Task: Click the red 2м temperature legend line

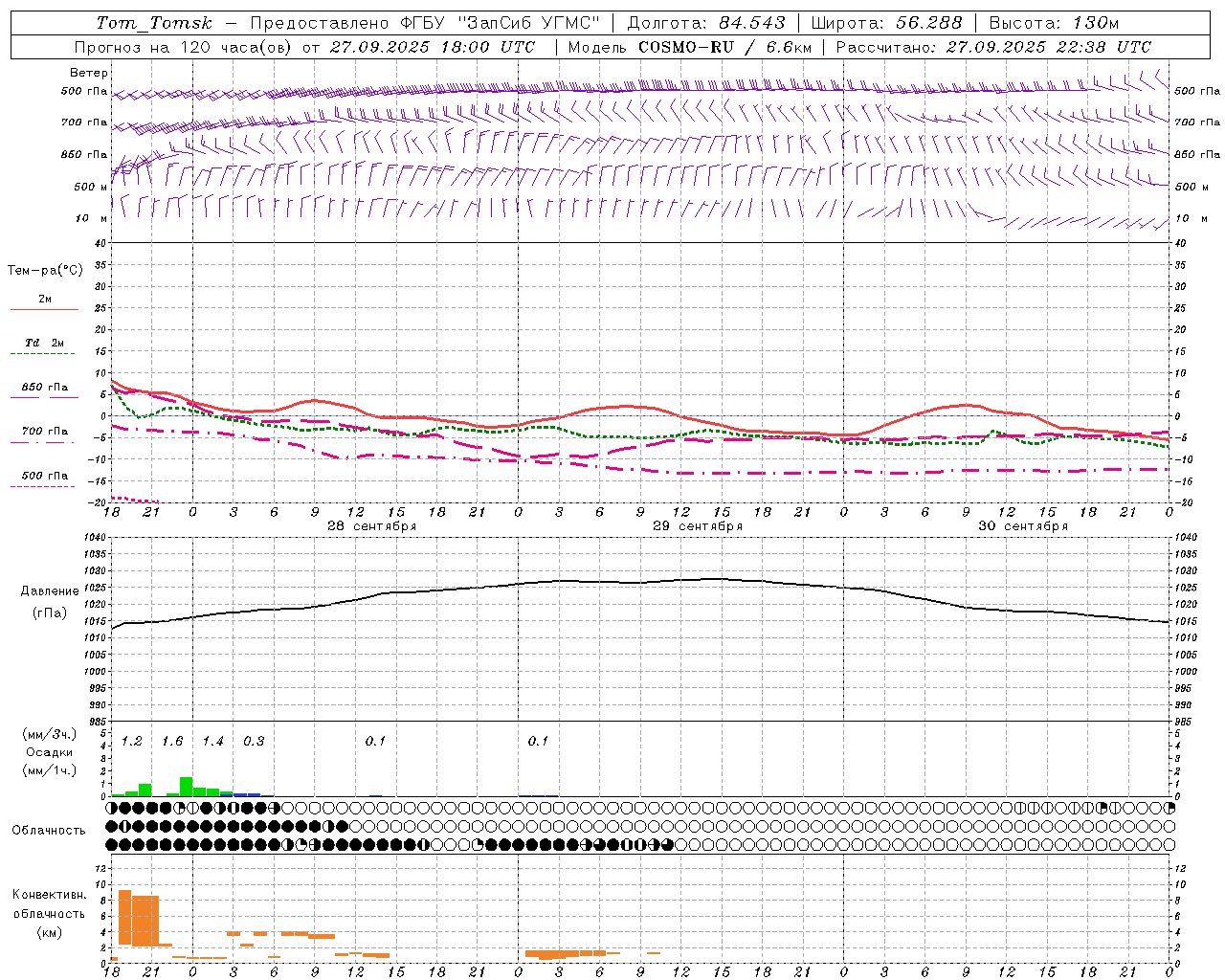Action: (44, 309)
